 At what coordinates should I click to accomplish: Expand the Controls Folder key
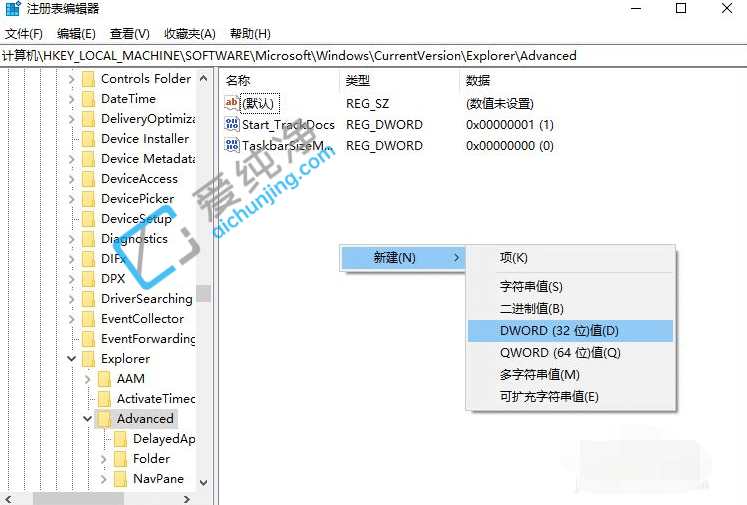[71, 79]
